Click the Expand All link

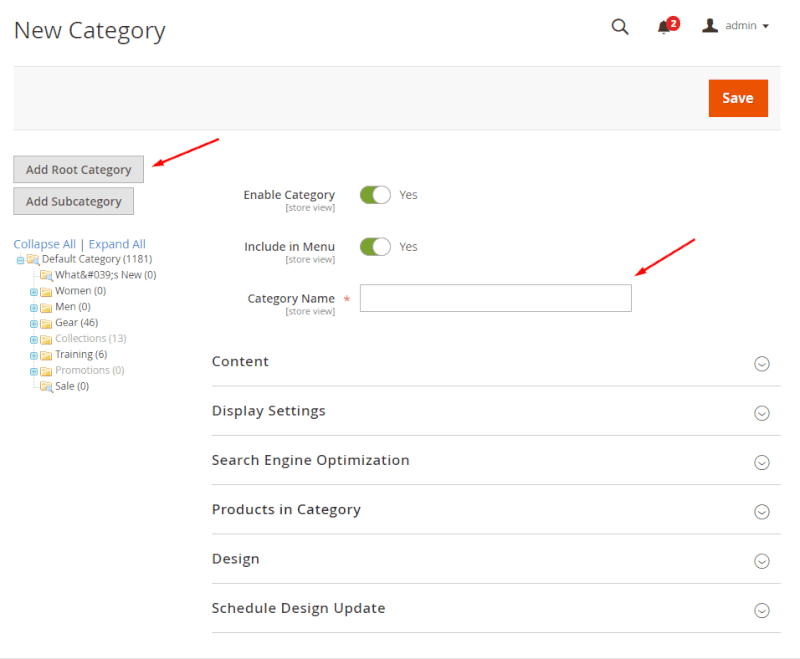(x=117, y=243)
